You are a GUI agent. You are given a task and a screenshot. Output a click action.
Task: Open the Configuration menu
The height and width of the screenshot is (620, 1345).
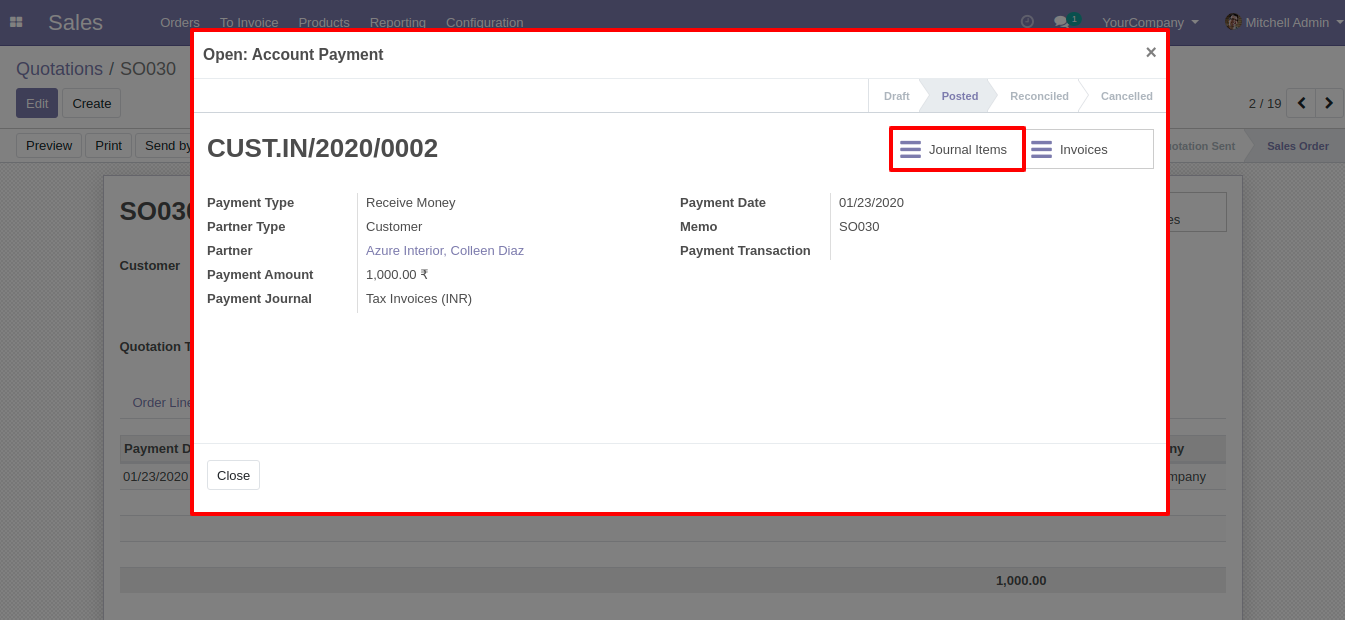pos(485,22)
